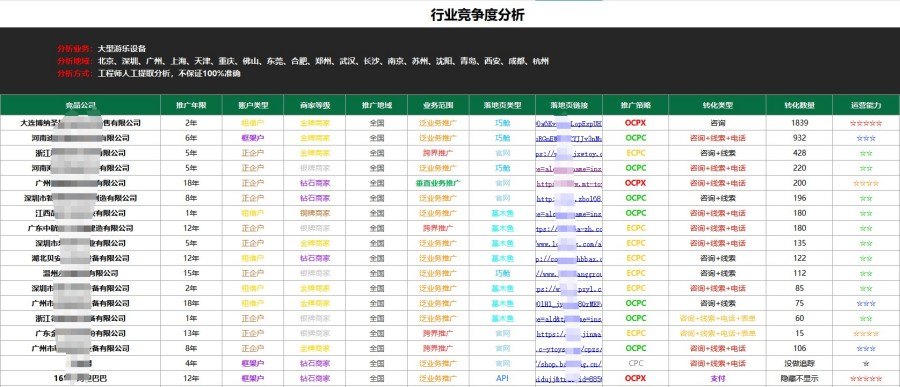Select the 落地页类型 column header
900x387 pixels.
pyautogui.click(x=502, y=106)
